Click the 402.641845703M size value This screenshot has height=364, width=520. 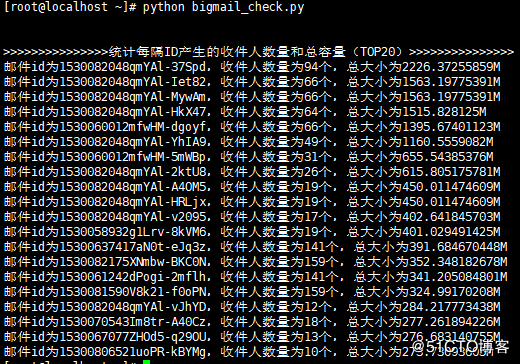451,217
